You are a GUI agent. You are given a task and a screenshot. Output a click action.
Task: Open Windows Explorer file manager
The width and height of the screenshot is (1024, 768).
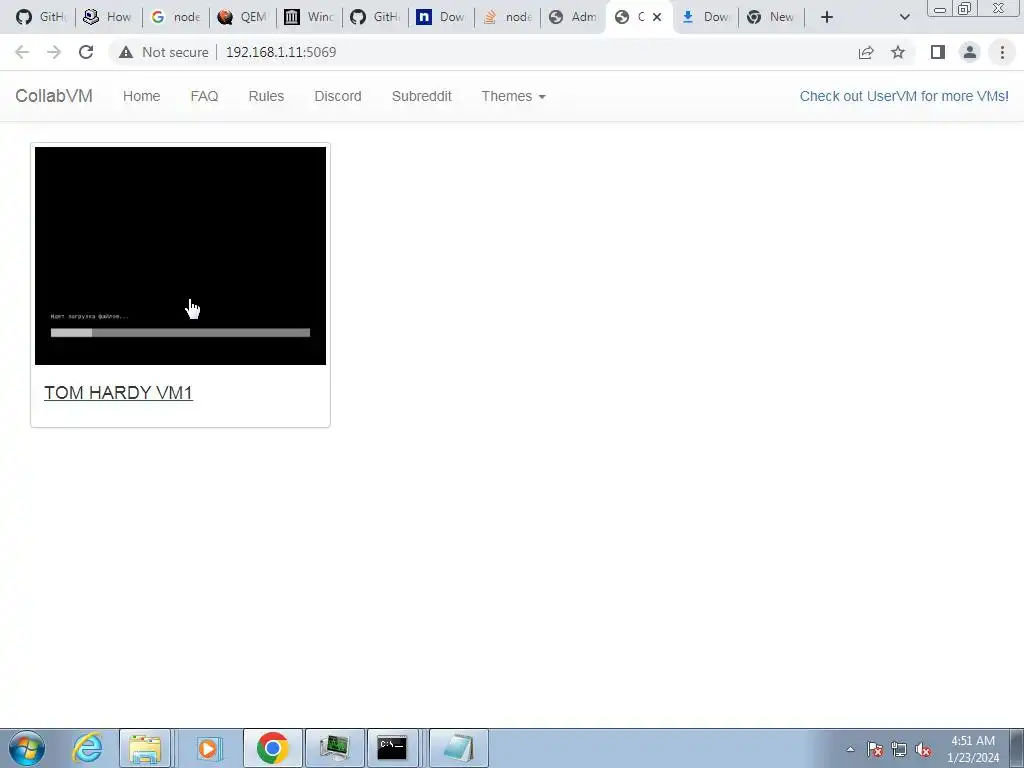point(145,748)
